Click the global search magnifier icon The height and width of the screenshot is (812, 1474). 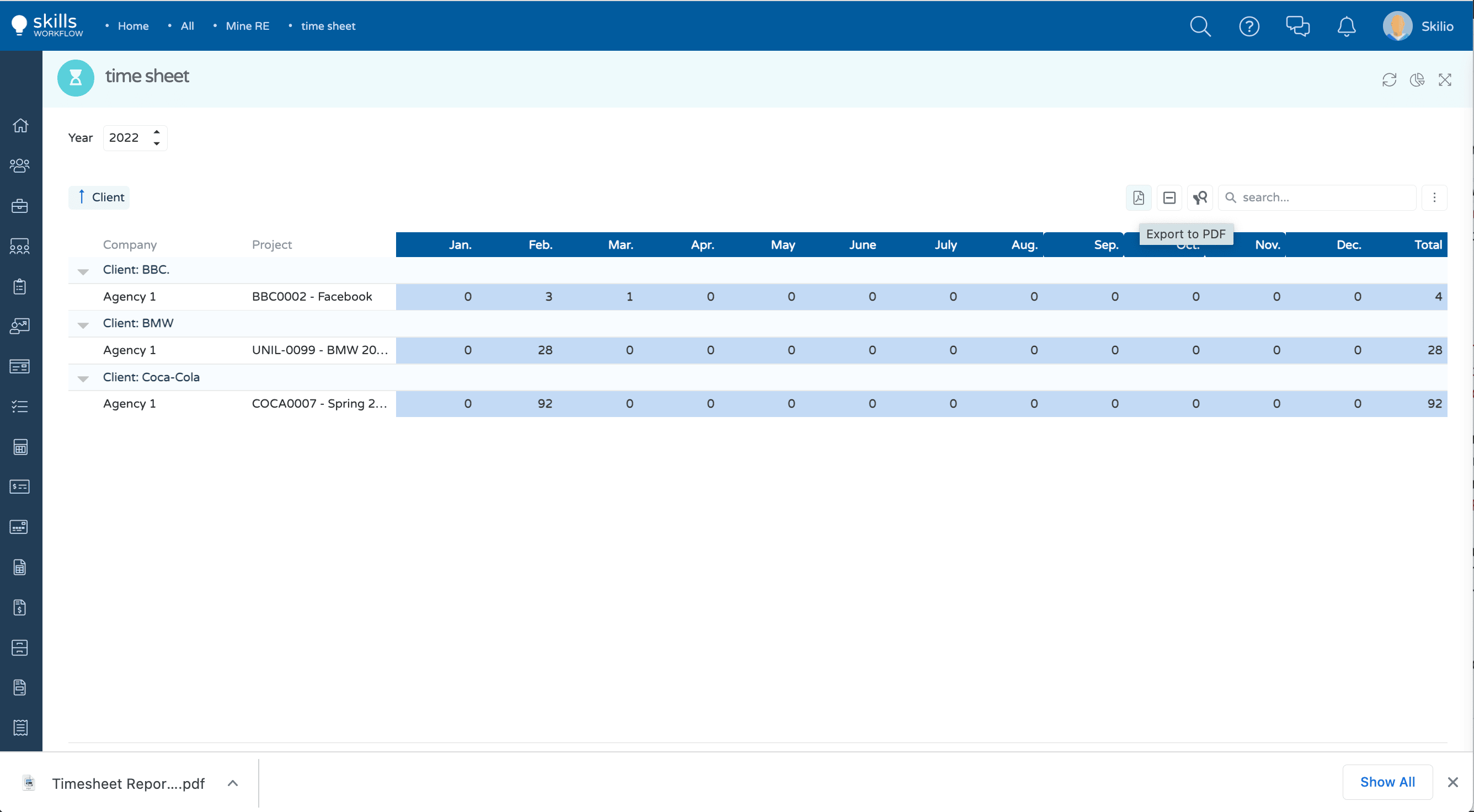(1200, 26)
